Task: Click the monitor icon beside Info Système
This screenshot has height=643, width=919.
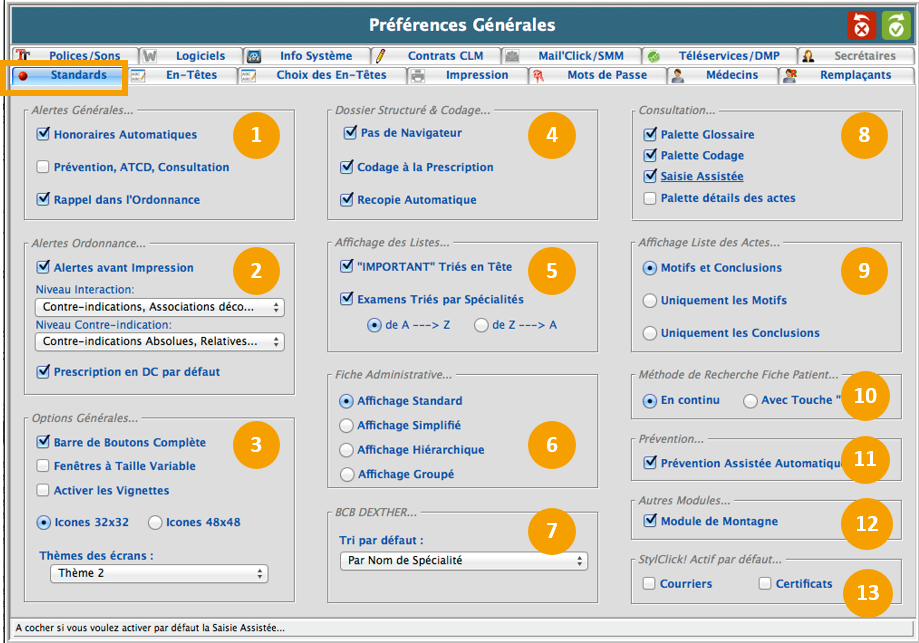Action: coord(254,56)
